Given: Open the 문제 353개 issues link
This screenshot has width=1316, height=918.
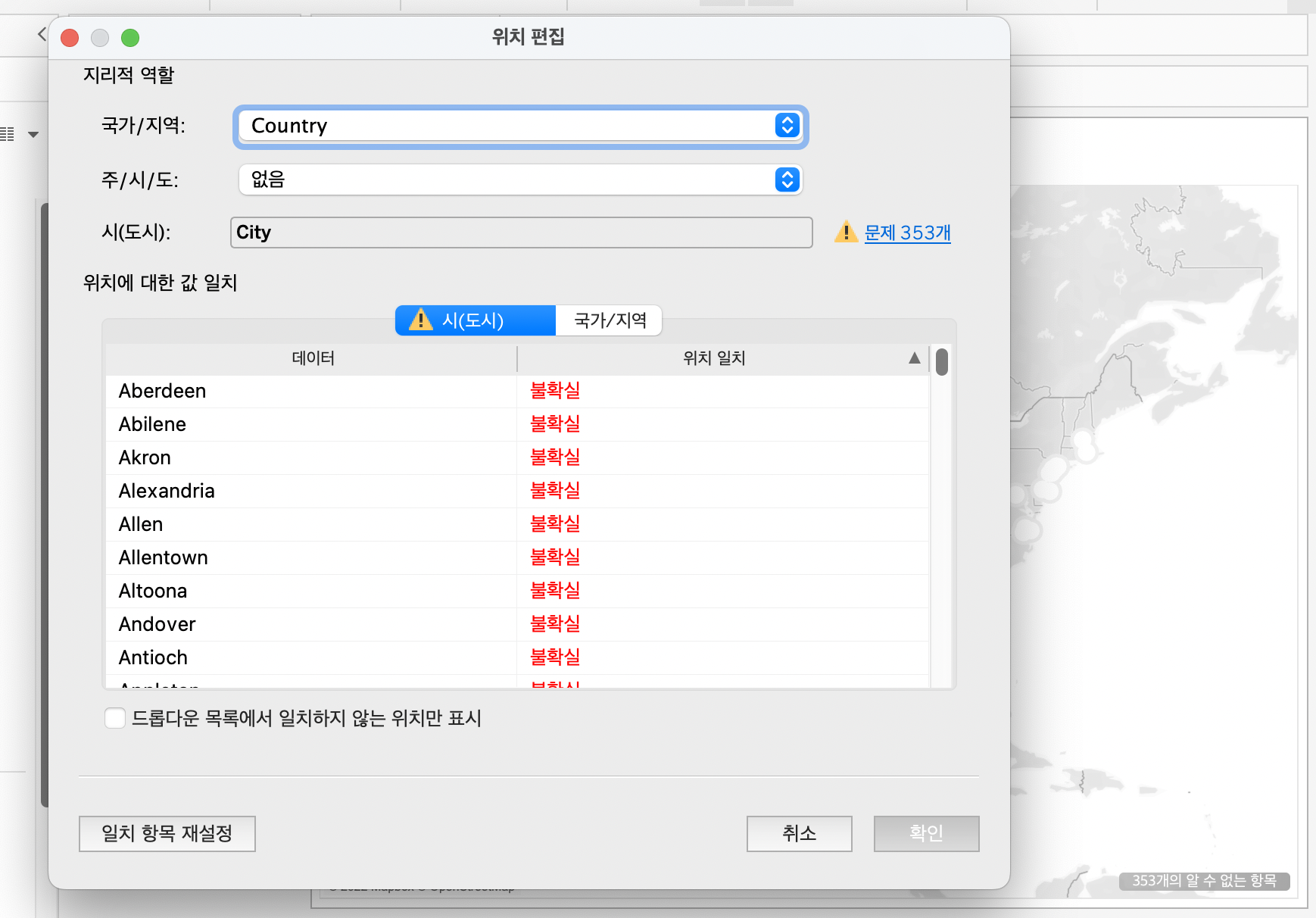Looking at the screenshot, I should point(907,233).
